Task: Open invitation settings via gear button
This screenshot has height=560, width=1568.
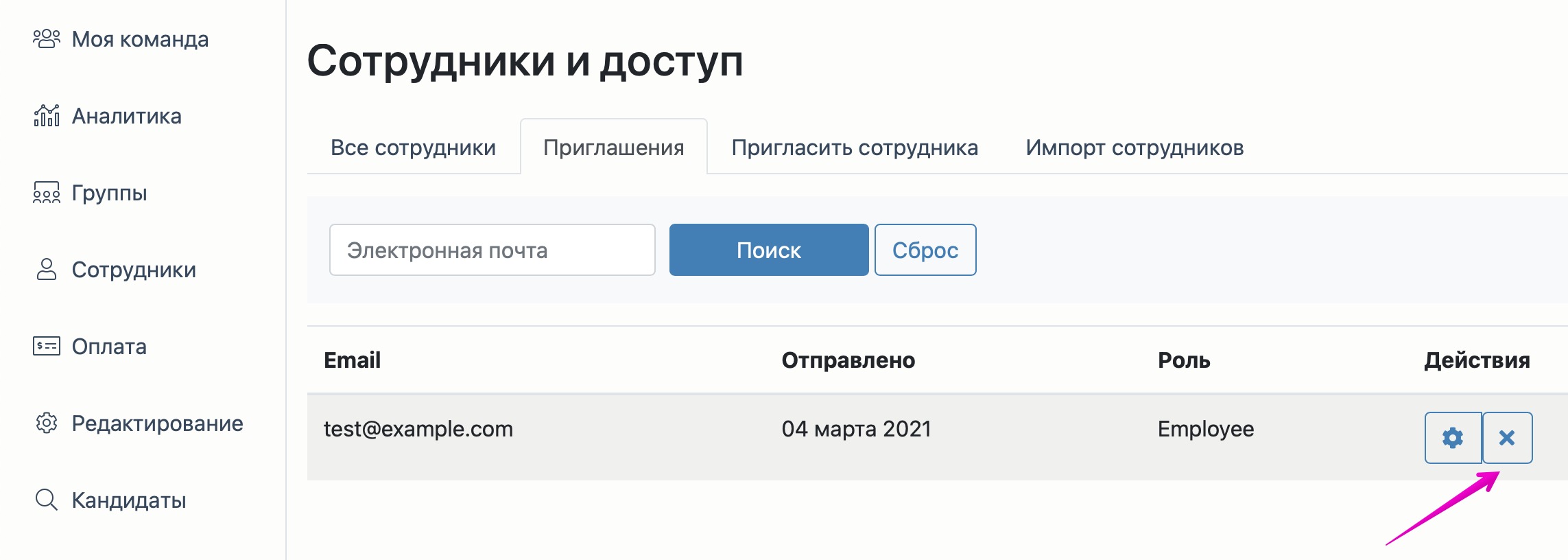Action: coord(1453,438)
